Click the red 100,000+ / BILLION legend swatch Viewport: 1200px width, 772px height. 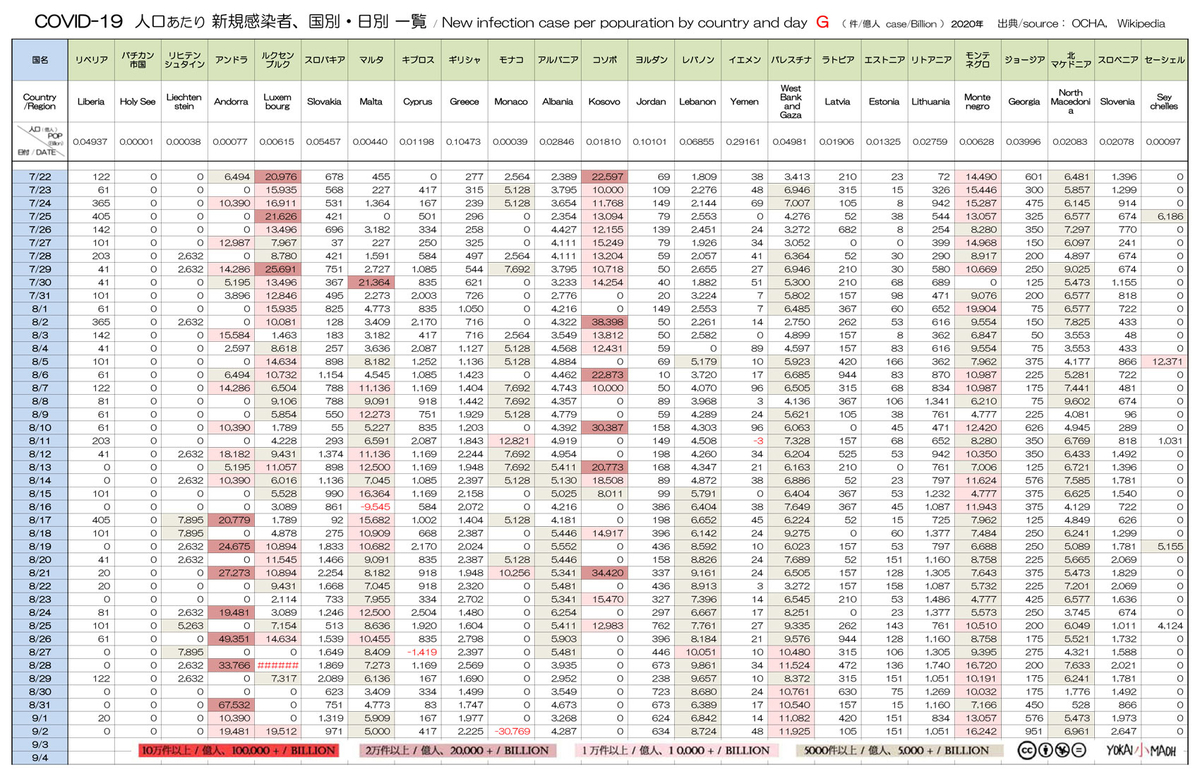(241, 750)
